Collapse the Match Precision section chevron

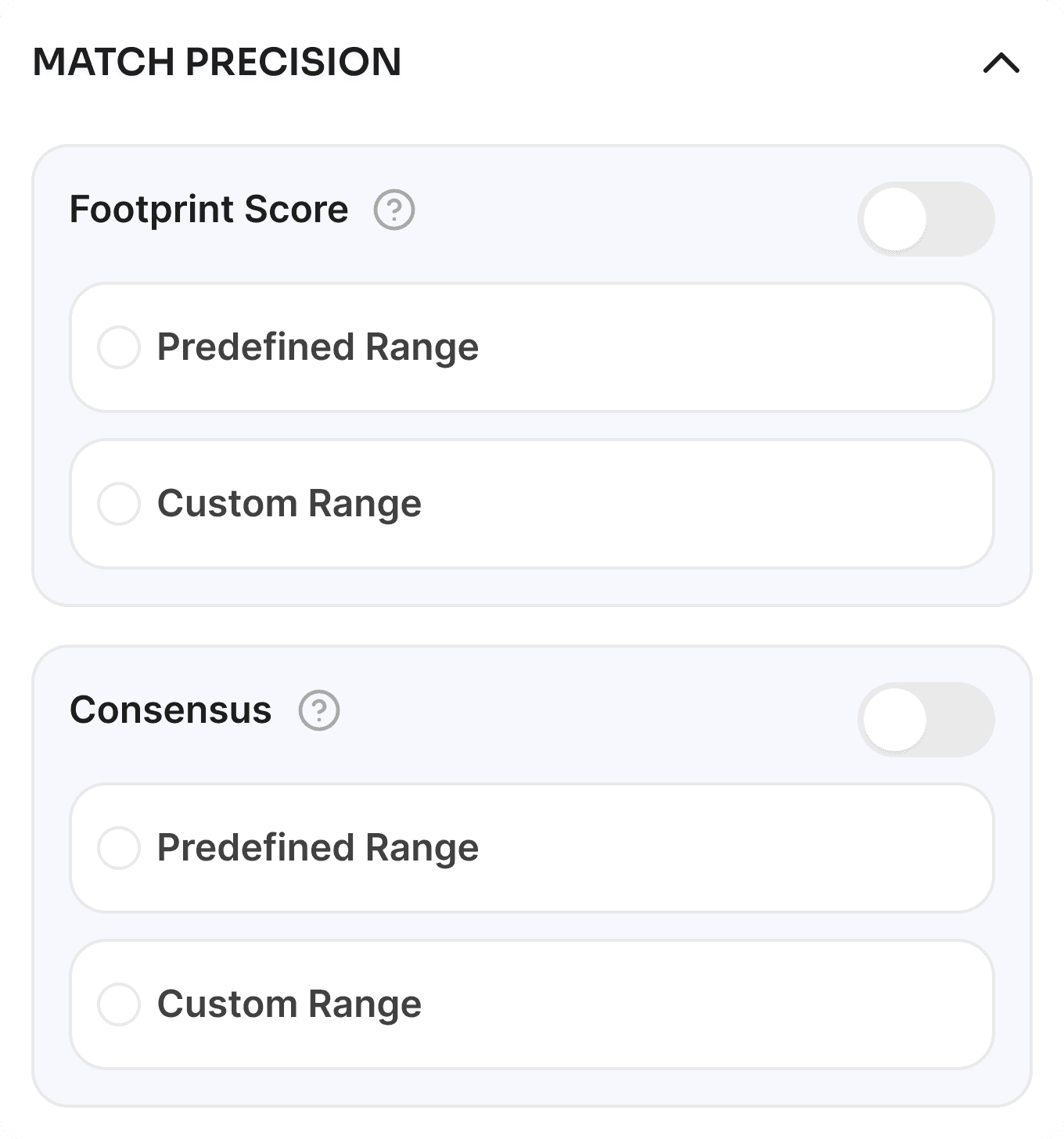tap(1001, 63)
